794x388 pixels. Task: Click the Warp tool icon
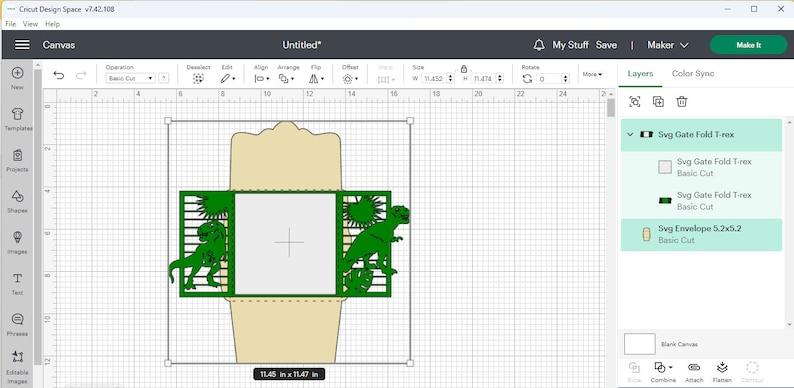point(385,79)
